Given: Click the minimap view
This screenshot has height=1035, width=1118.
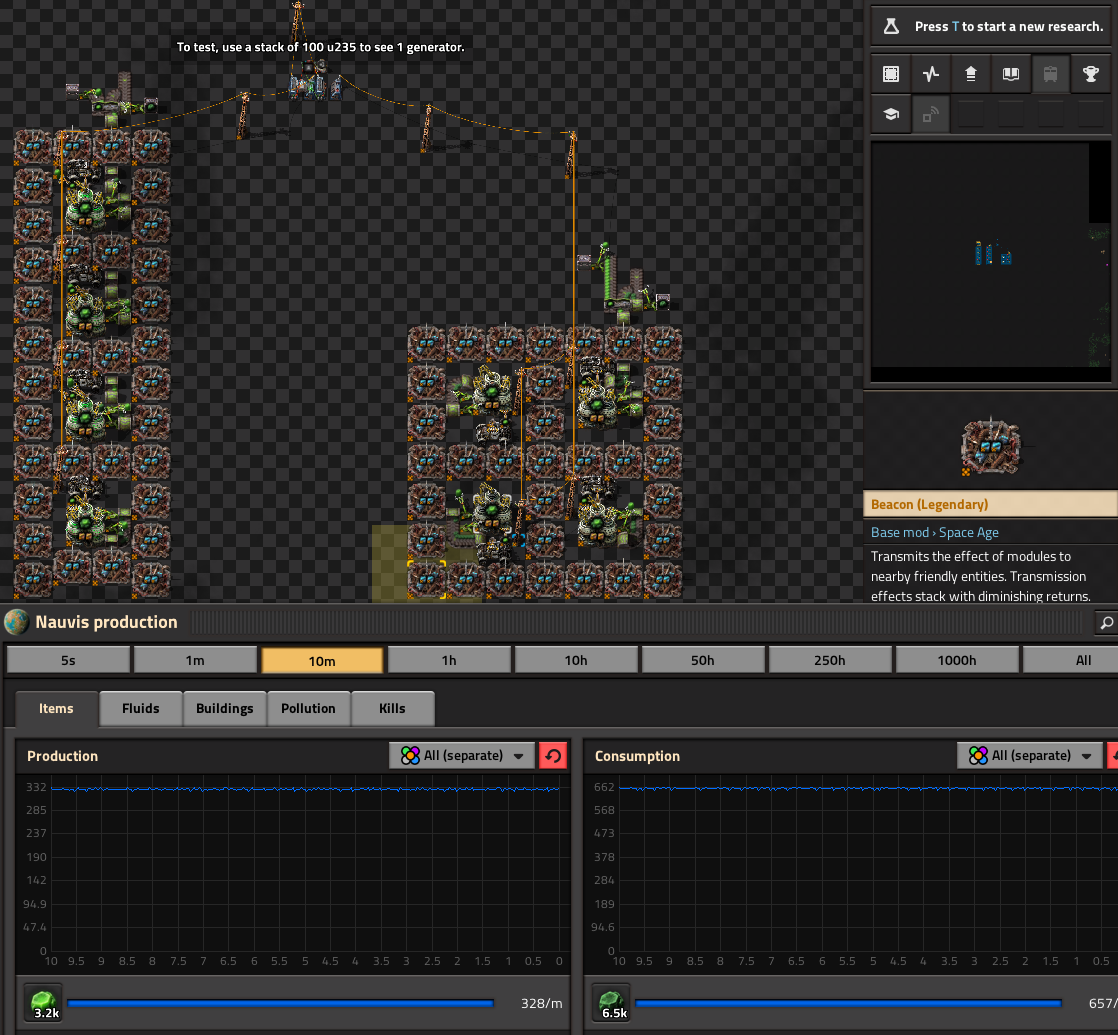Looking at the screenshot, I should tap(990, 260).
